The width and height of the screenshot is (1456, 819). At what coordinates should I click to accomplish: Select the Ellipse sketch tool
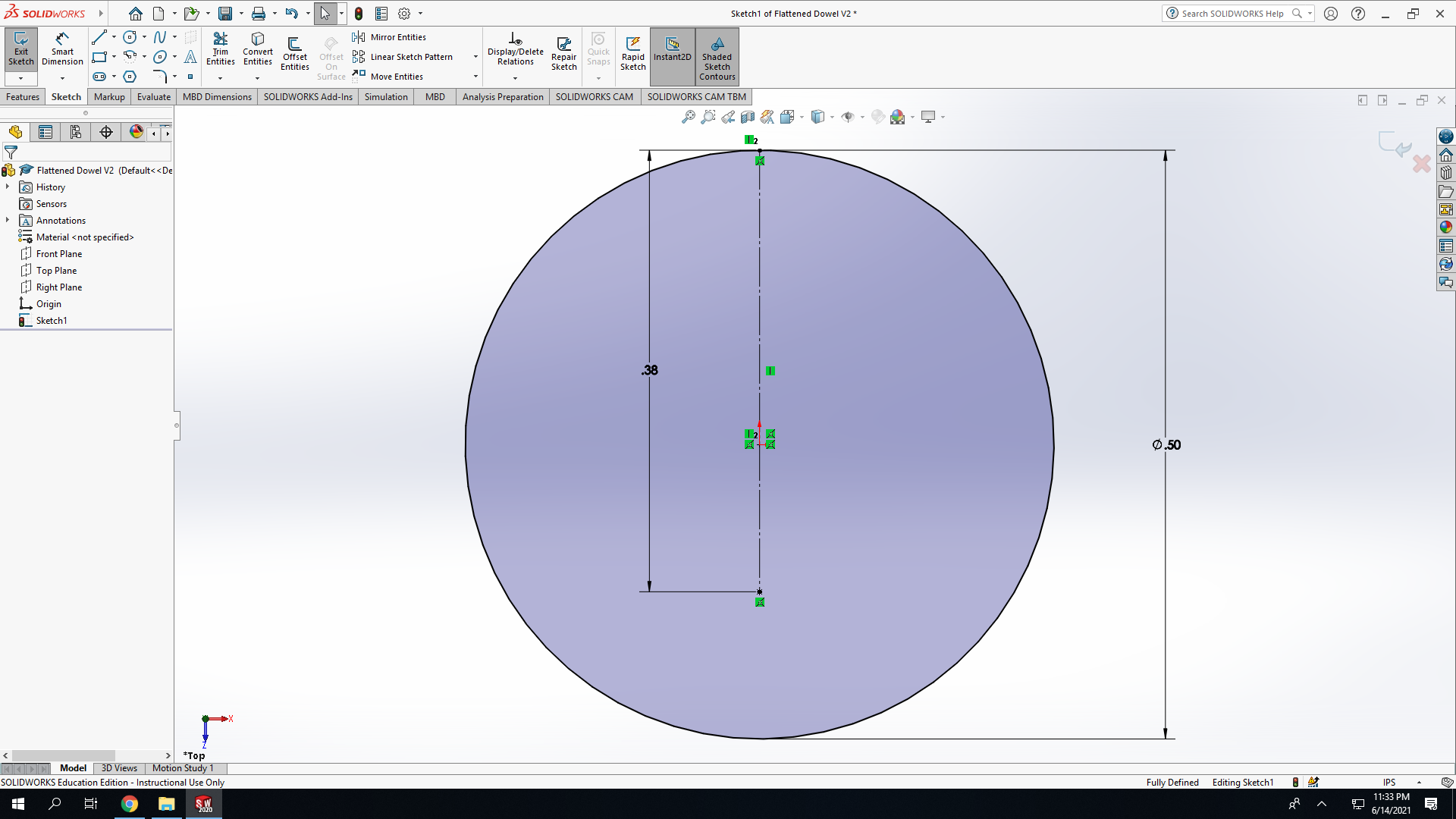pyautogui.click(x=160, y=57)
